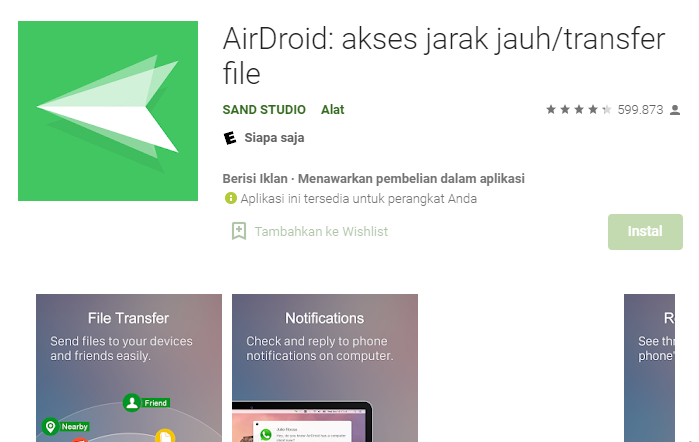Click the 'E' content rating icon
The width and height of the screenshot is (699, 442).
(230, 138)
